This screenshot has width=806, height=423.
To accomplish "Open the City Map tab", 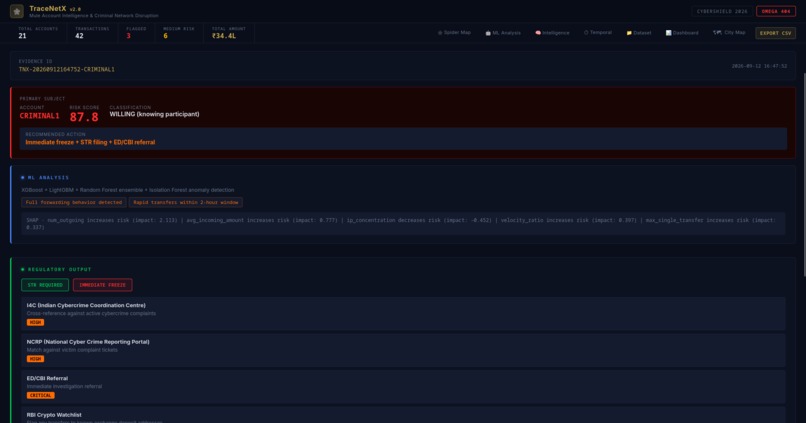I will tap(729, 33).
